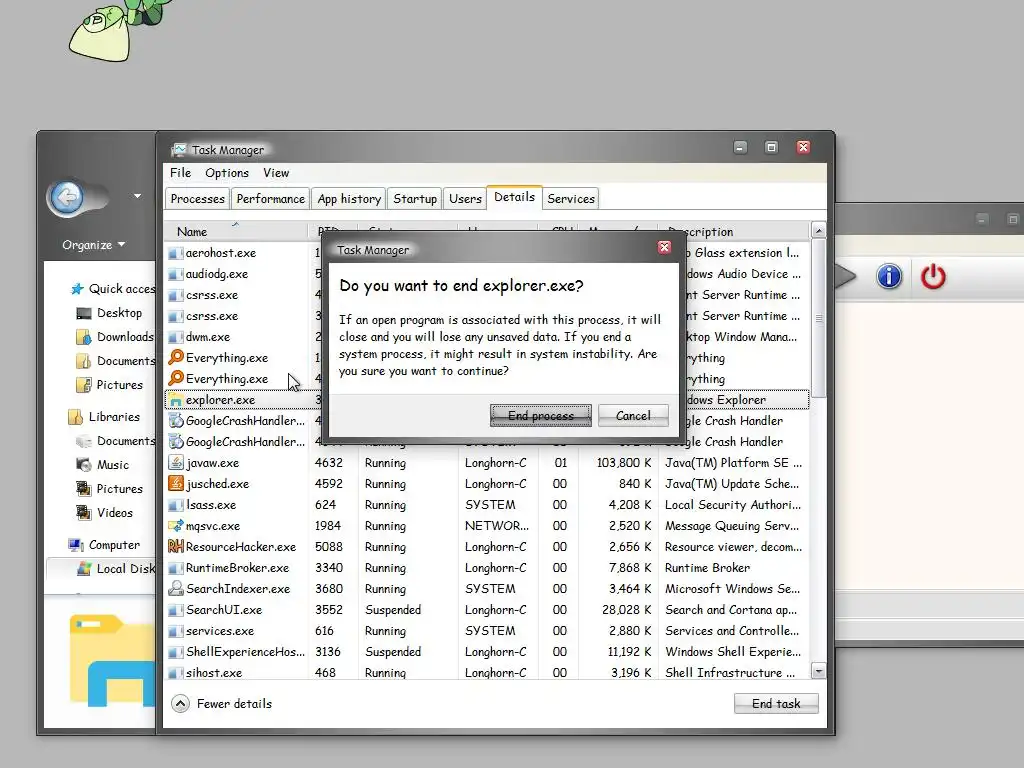The width and height of the screenshot is (1024, 768).
Task: Click the lsass.exe process icon
Action: click(175, 505)
